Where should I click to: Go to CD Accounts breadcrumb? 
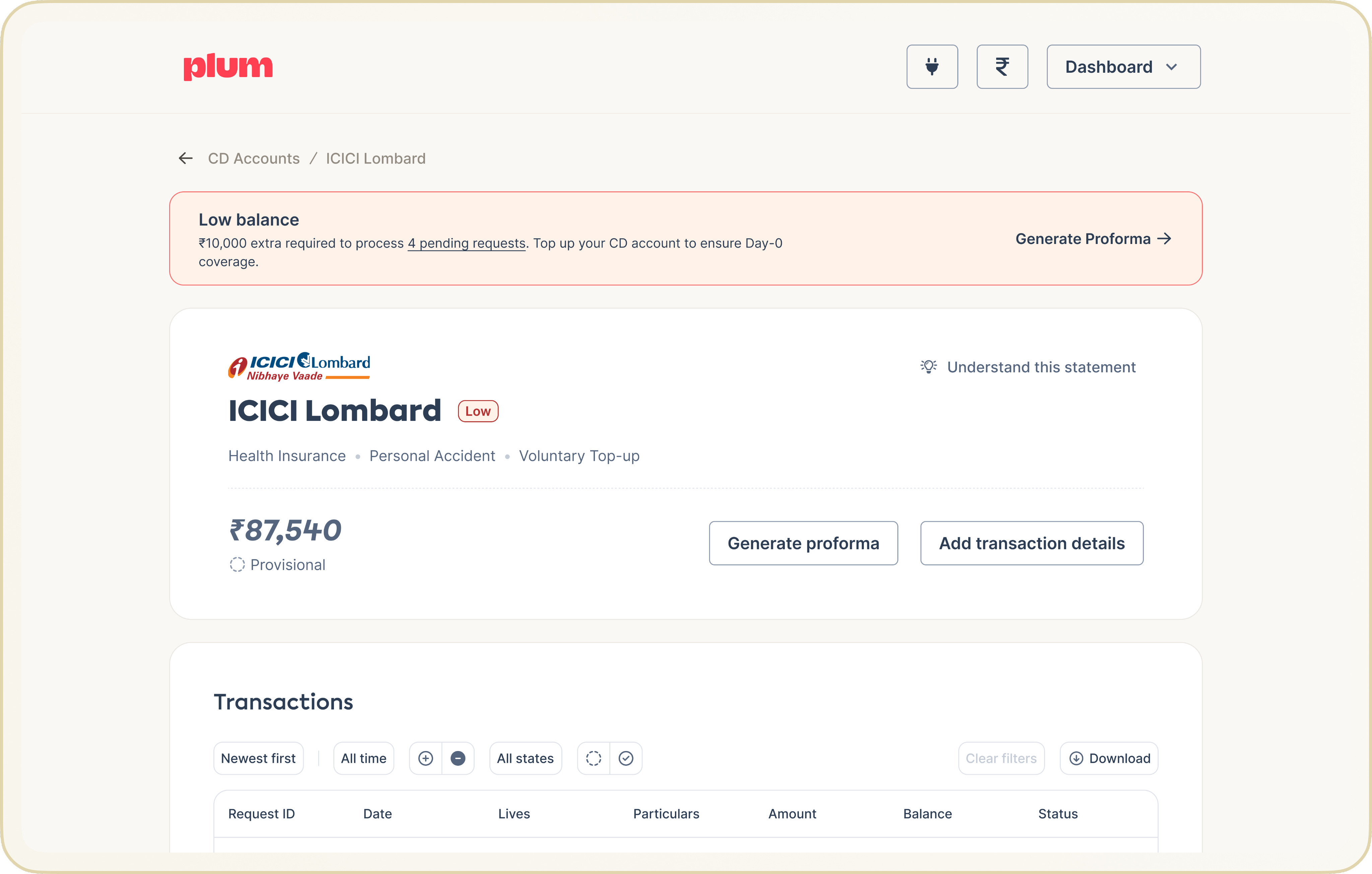click(x=254, y=159)
